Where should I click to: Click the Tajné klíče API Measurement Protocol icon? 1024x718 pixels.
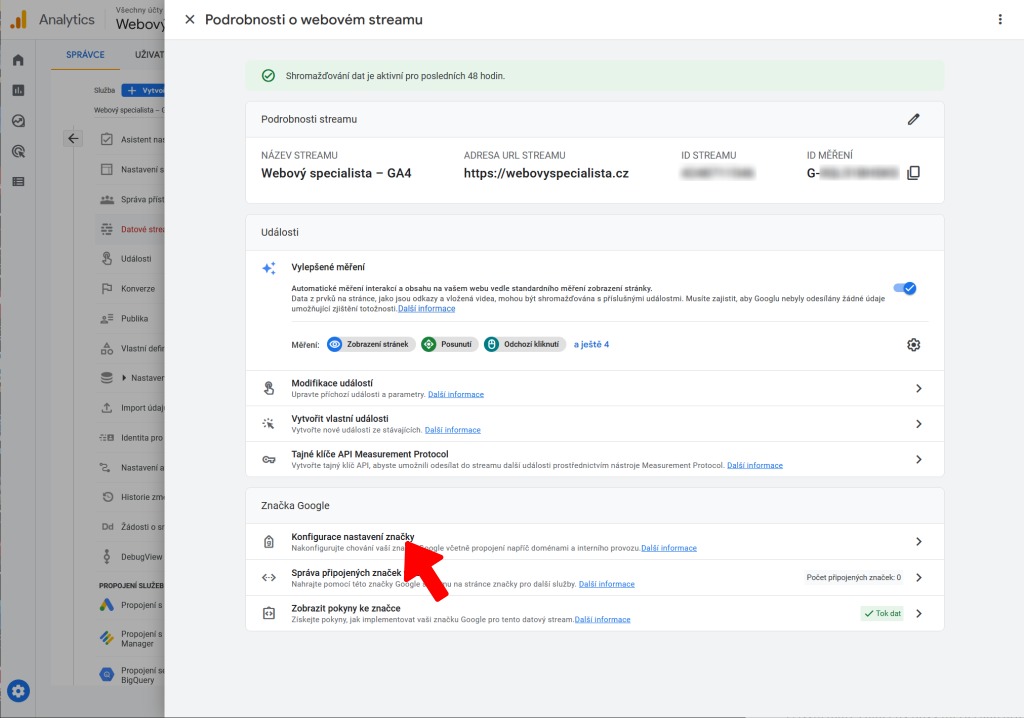coord(269,459)
